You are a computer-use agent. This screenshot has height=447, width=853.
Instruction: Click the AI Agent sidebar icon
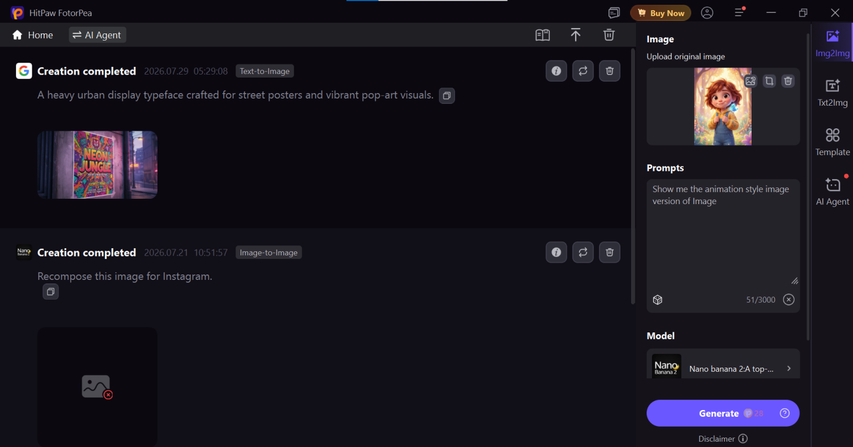tap(832, 191)
